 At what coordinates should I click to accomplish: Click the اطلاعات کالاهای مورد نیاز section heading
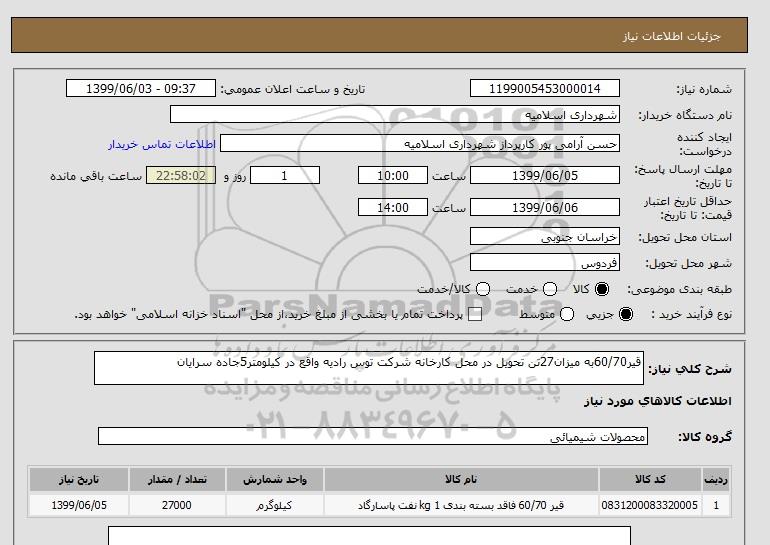658,401
